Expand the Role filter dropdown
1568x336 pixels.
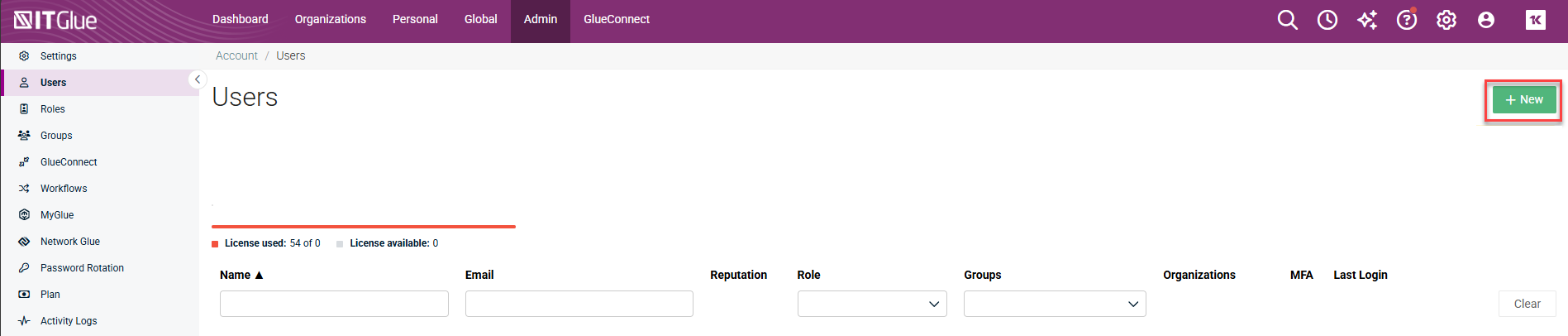(x=872, y=304)
